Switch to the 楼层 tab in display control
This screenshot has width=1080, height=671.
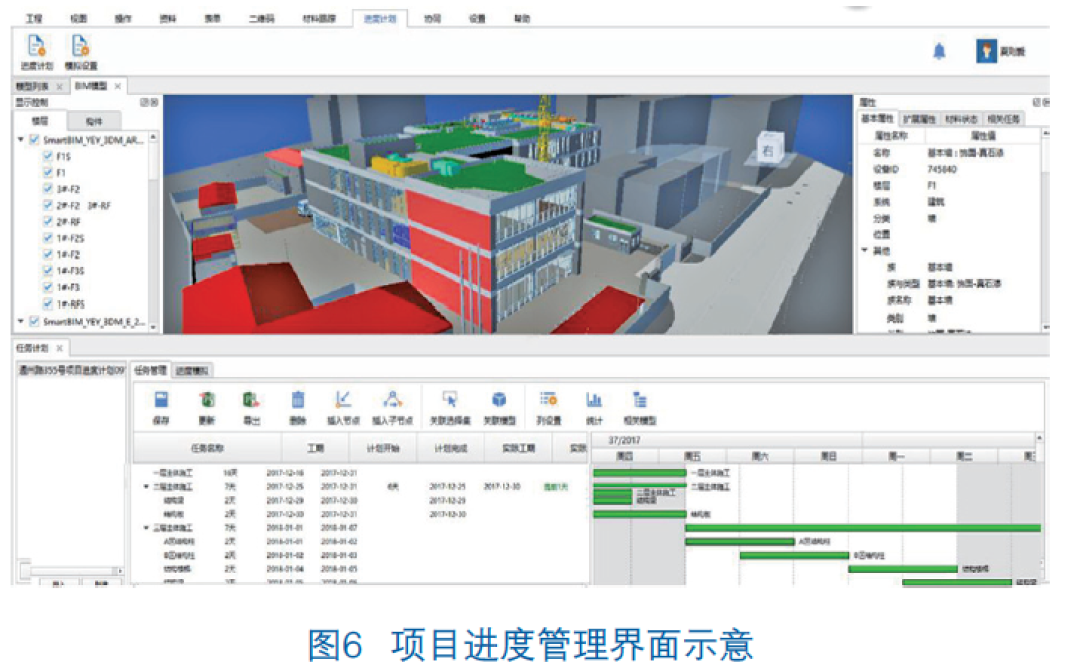pos(40,121)
